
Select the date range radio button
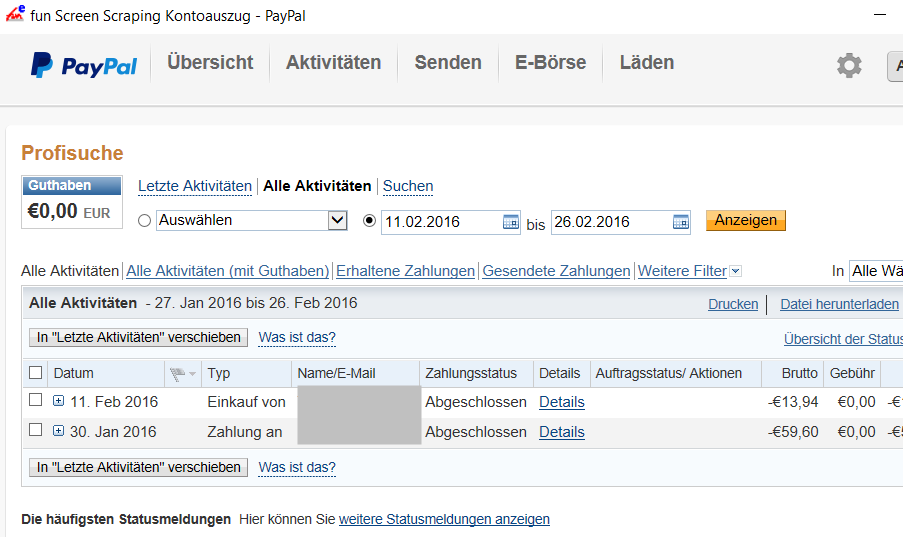click(369, 221)
